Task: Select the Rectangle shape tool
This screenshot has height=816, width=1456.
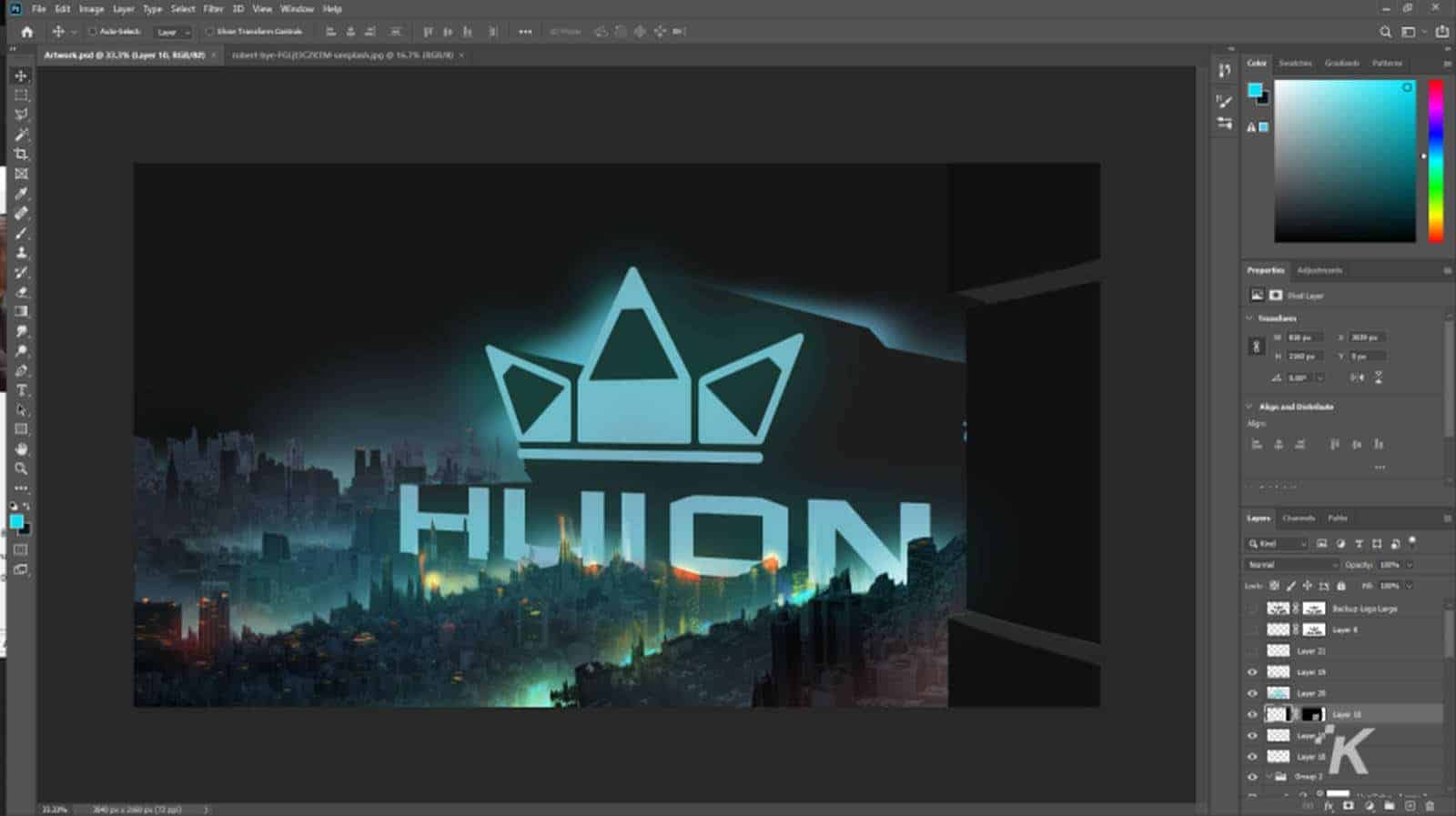Action: click(x=21, y=429)
